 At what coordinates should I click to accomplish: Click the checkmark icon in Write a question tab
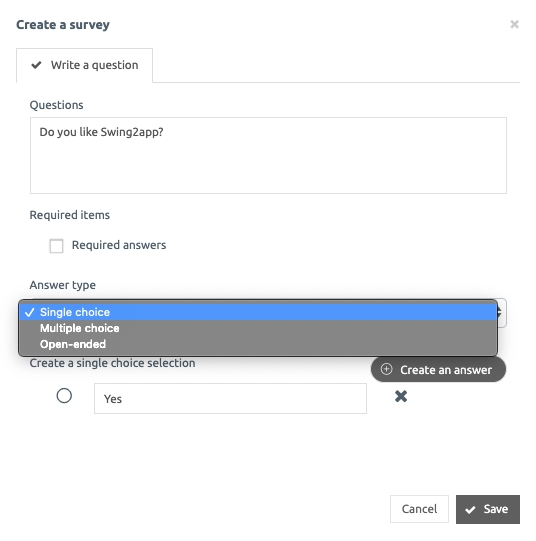36,65
